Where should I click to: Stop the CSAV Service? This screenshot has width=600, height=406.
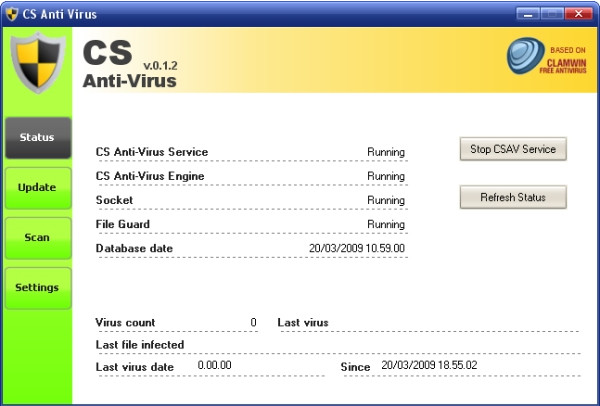513,149
